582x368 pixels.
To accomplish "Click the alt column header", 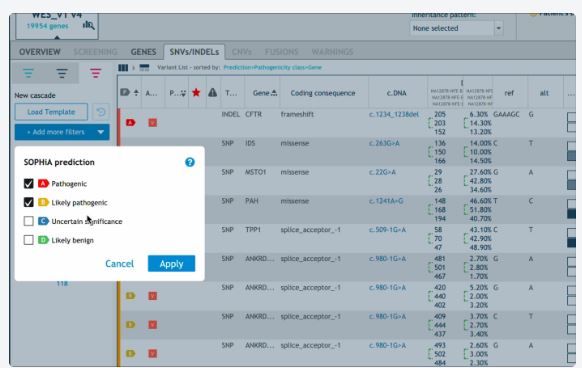I will pos(544,93).
